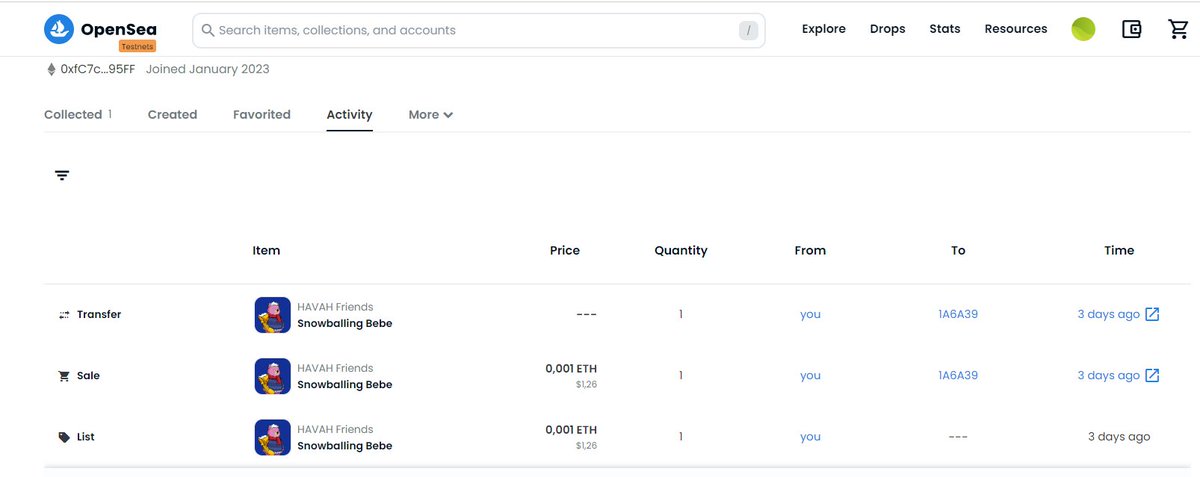Click the green profile avatar

pyautogui.click(x=1083, y=29)
